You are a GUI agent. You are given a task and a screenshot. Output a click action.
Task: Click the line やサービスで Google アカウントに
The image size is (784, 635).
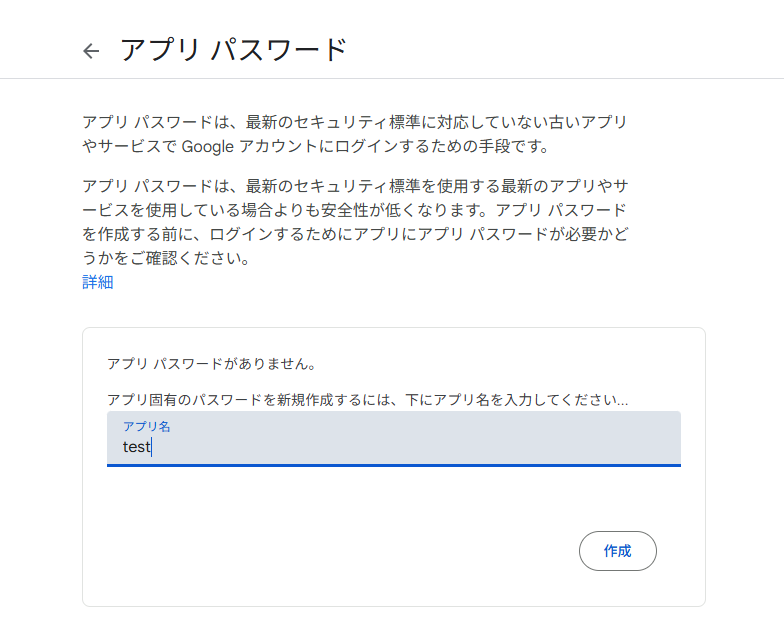click(316, 146)
